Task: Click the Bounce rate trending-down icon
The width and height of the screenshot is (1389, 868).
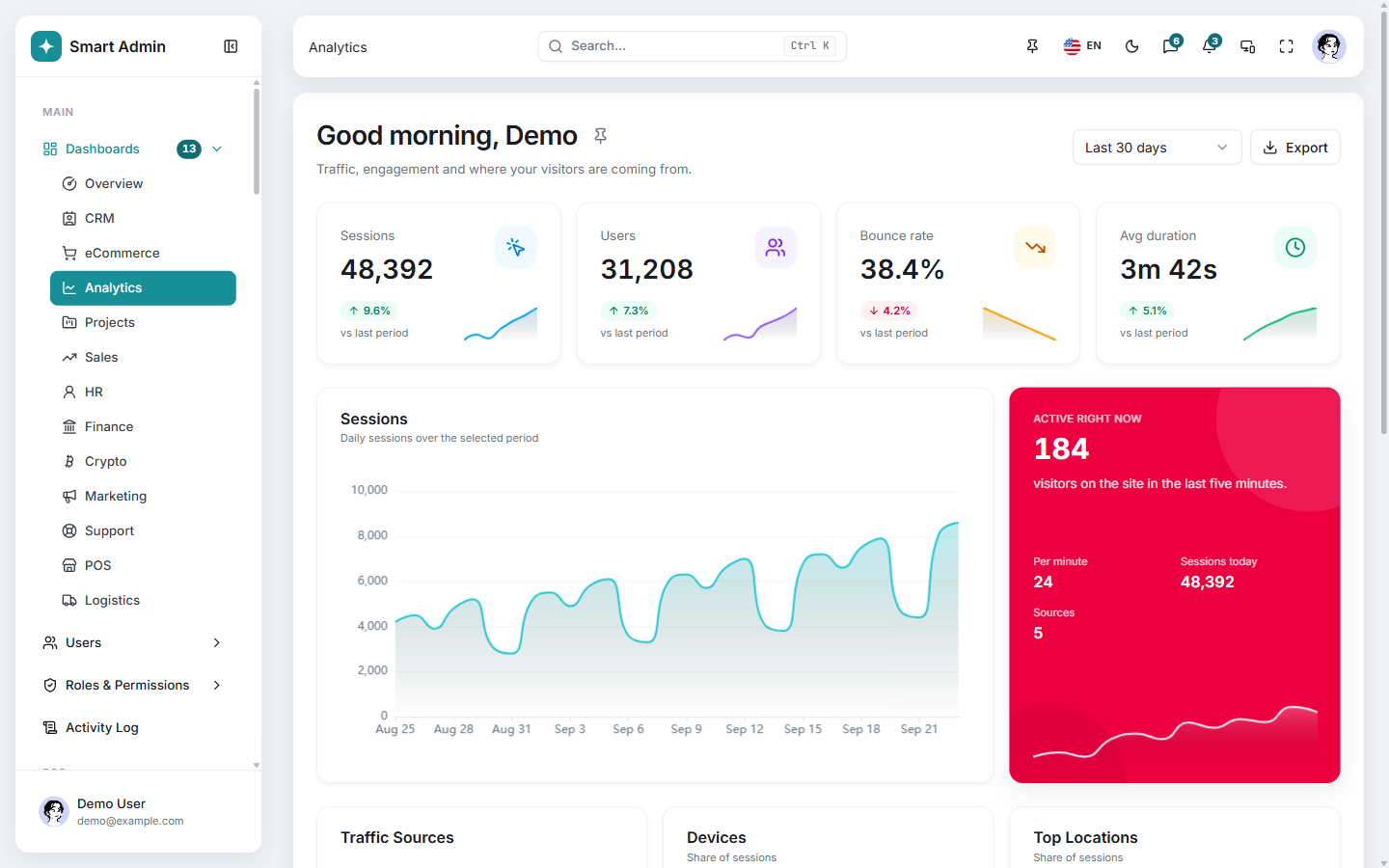Action: pyautogui.click(x=1035, y=248)
